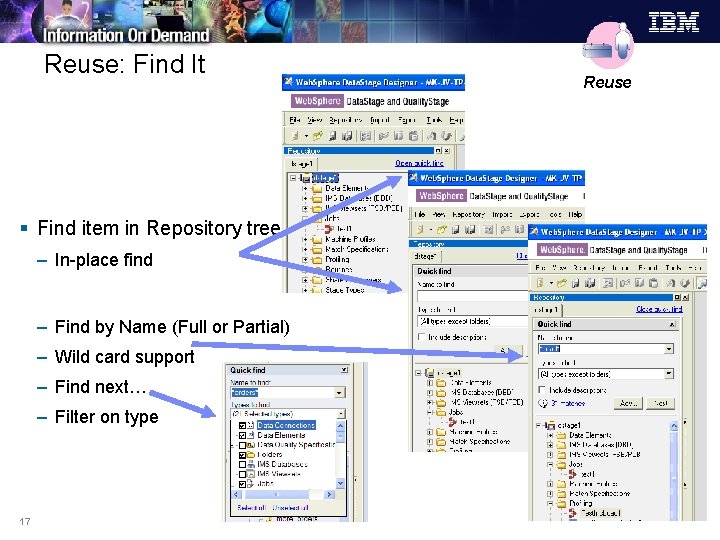Screen dimensions: 720x540
Task: Enable Include descriptions in second Designer window
Action: [x=421, y=337]
